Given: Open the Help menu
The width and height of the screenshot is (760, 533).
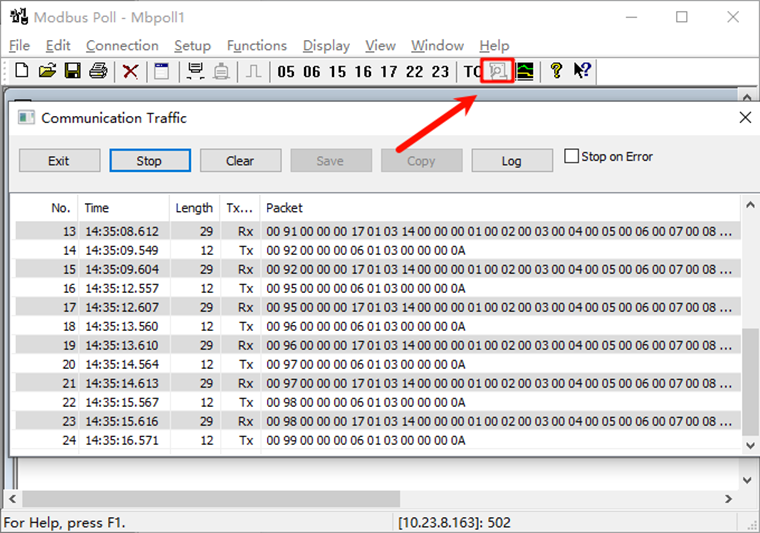Looking at the screenshot, I should [494, 46].
